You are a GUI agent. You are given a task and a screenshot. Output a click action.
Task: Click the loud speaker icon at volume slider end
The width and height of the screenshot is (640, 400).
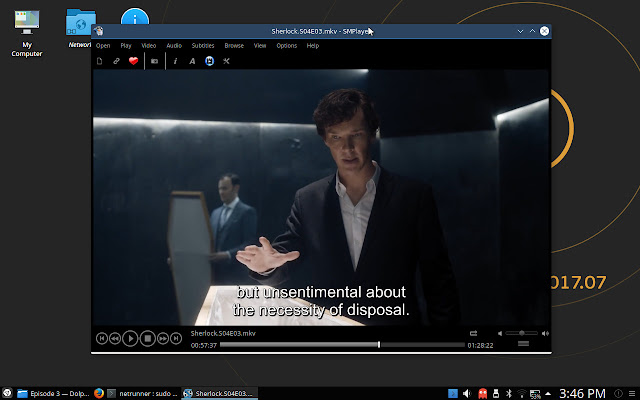point(545,333)
